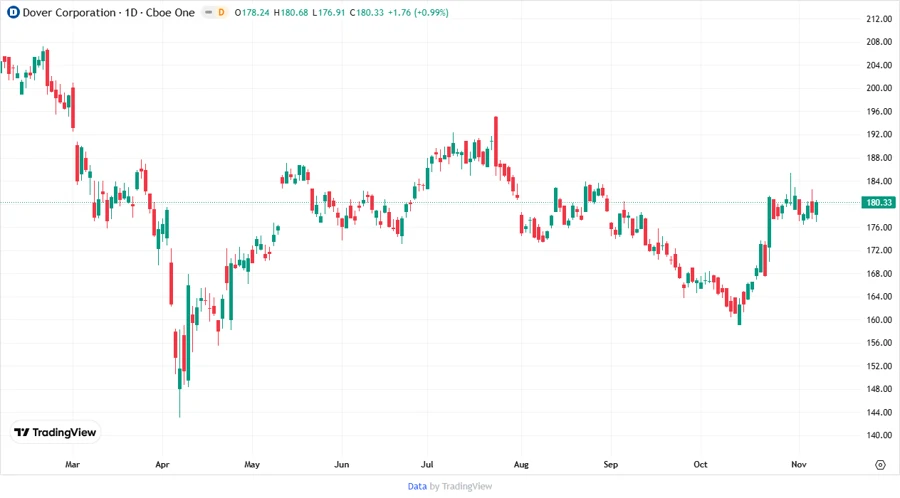Click the 160.00 price axis label
900x498 pixels.
(x=879, y=320)
